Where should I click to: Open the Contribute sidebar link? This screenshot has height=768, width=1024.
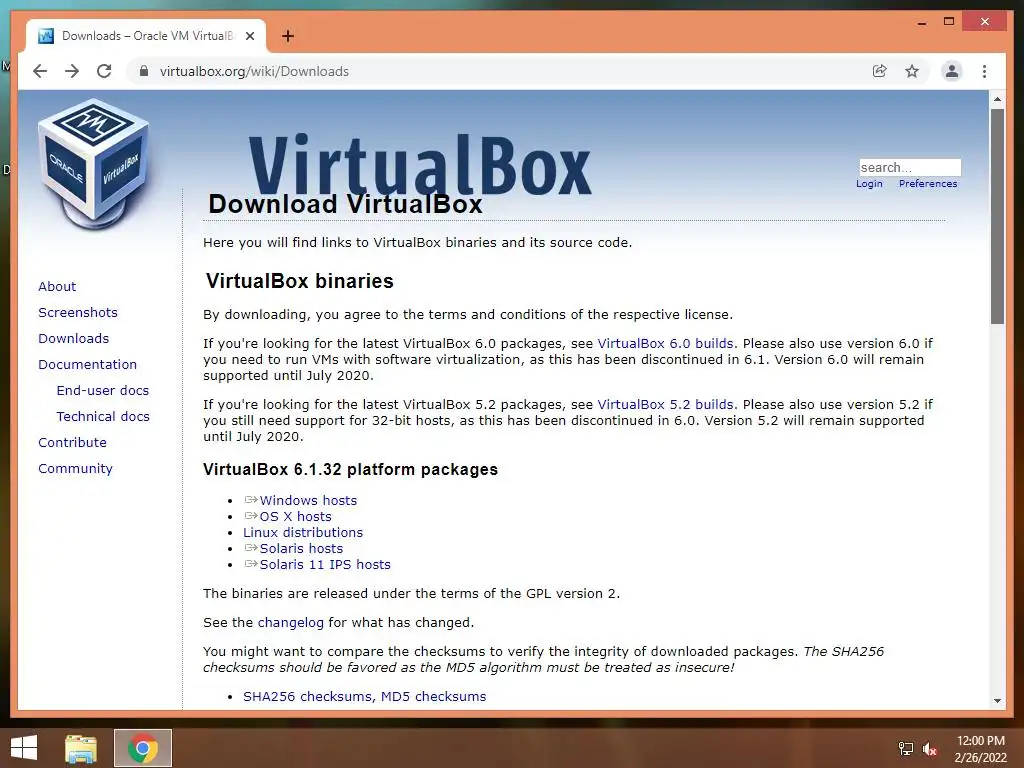pos(72,443)
